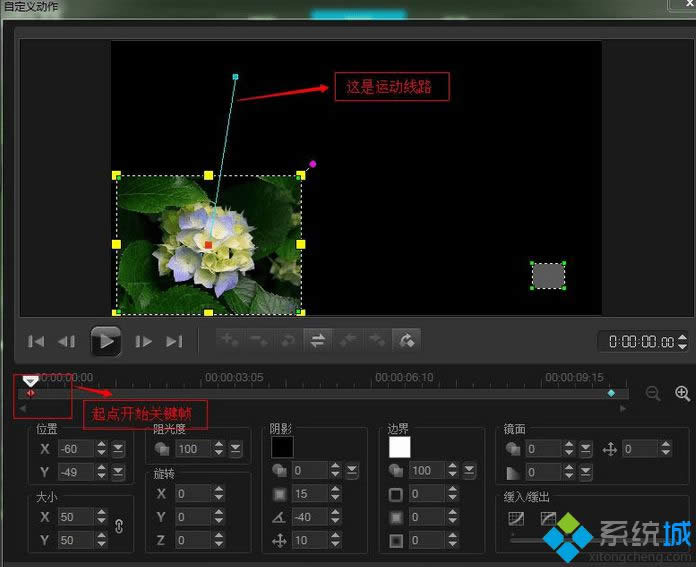The width and height of the screenshot is (696, 567).
Task: Step forward to next frame
Action: pyautogui.click(x=144, y=342)
